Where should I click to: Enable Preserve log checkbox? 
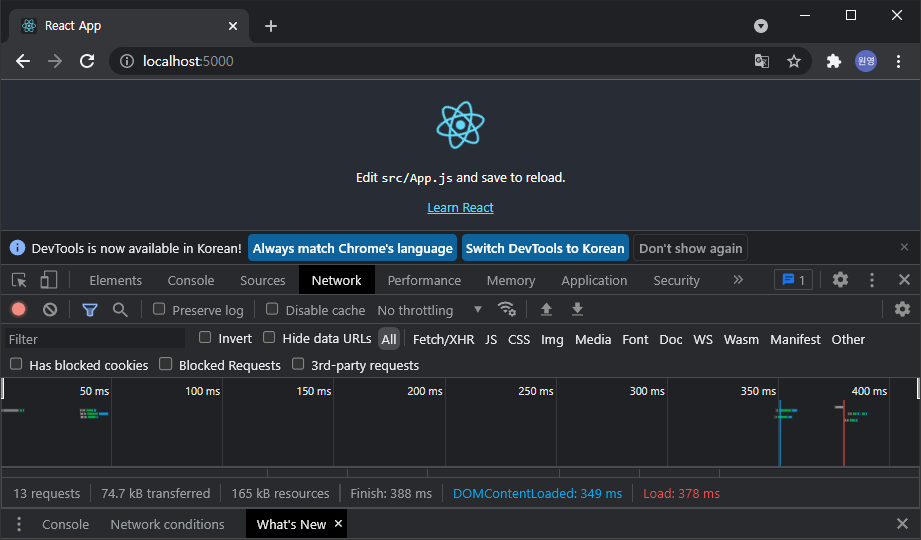(159, 308)
